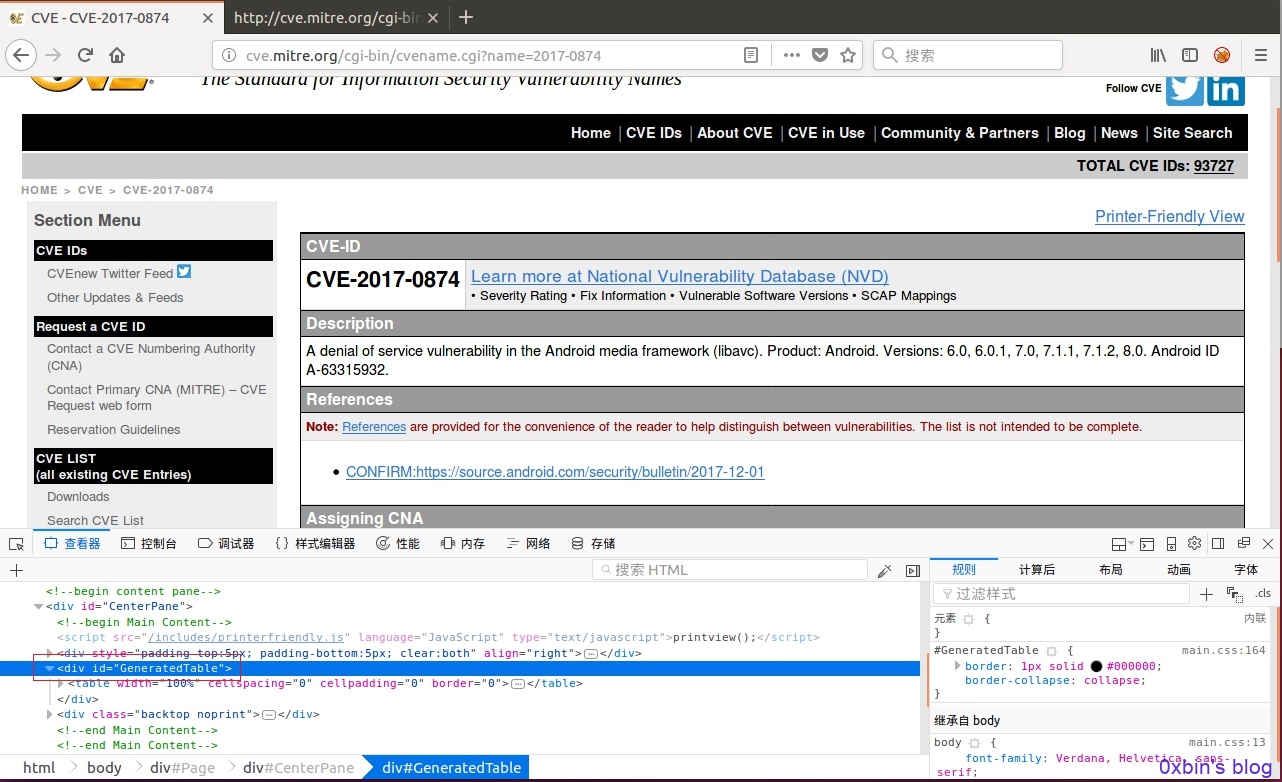Image resolution: width=1282 pixels, height=782 pixels.
Task: Open devtools settings gear
Action: 1194,544
